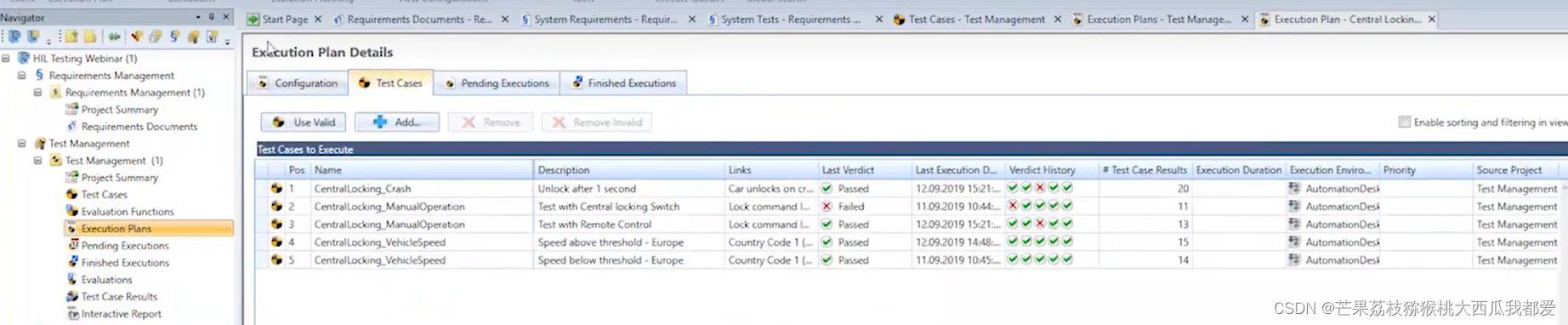Image resolution: width=1568 pixels, height=325 pixels.
Task: Open Finished Executions tab in plan details
Action: (623, 83)
